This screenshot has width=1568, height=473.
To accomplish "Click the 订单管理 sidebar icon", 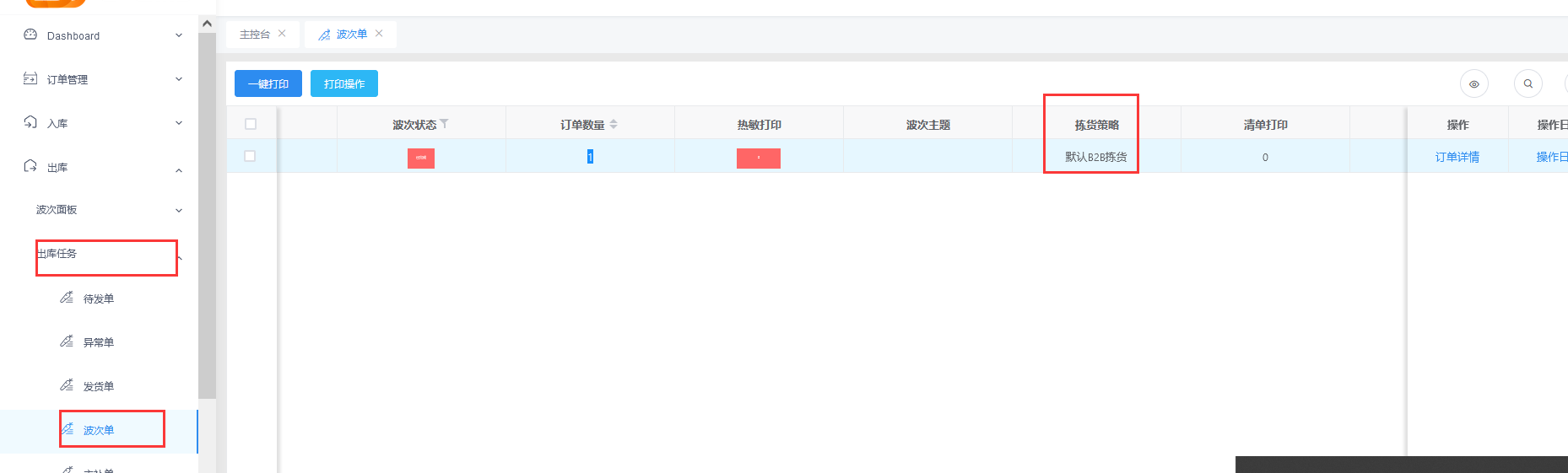I will [30, 78].
